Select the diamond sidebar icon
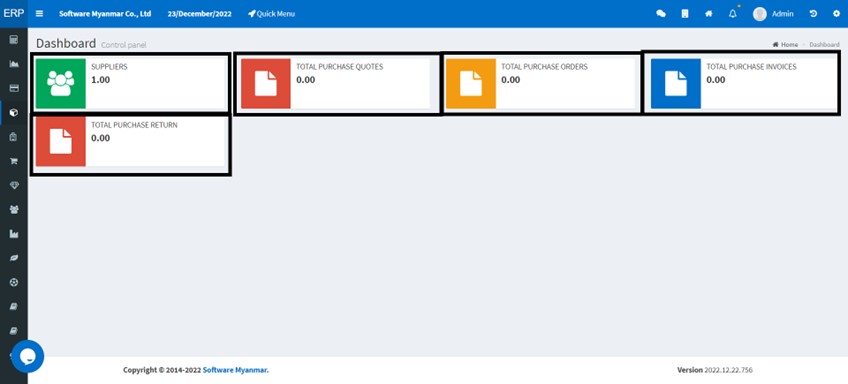Image resolution: width=848 pixels, height=384 pixels. (x=14, y=186)
